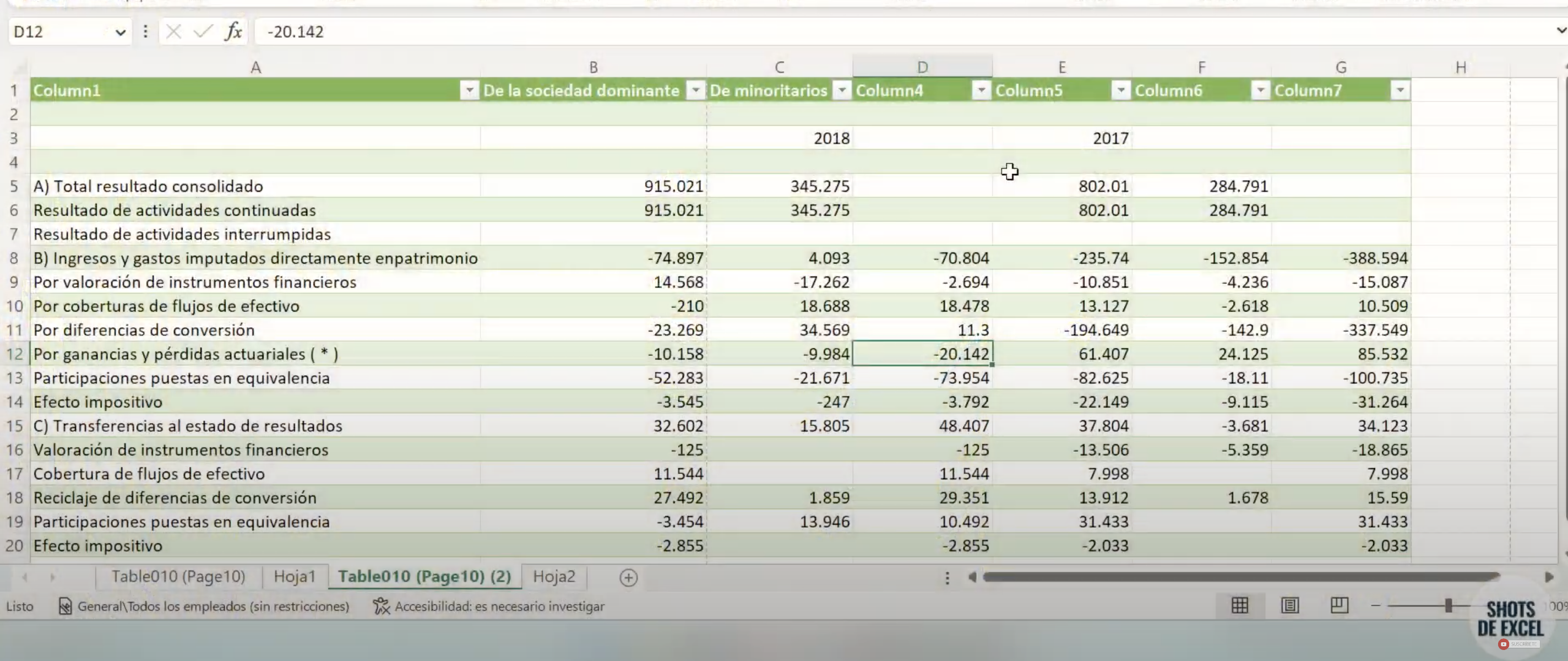Switch to the Hoja2 sheet tab
This screenshot has width=1568, height=661.
tap(554, 576)
